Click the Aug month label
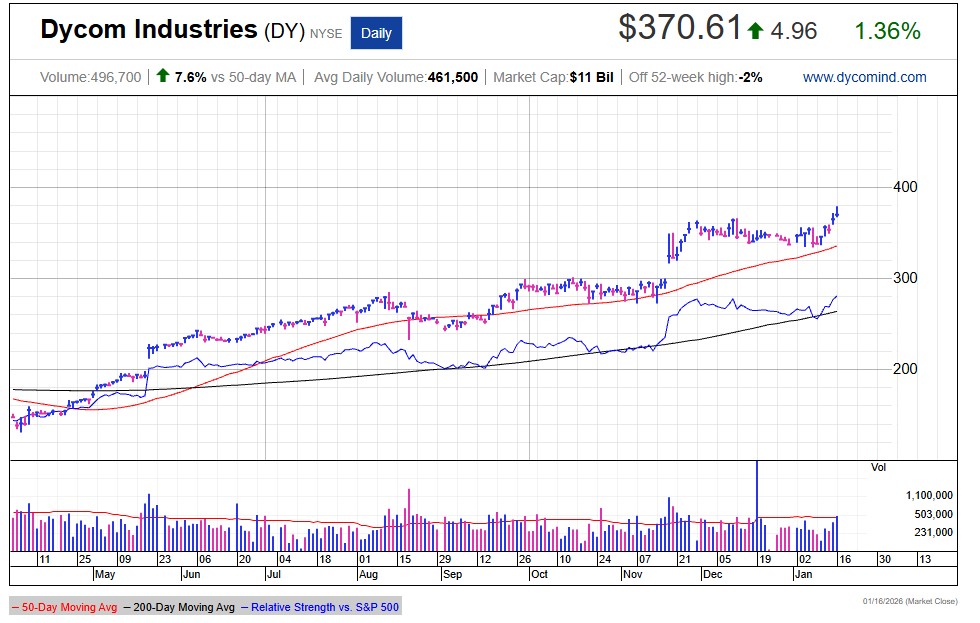Screen dimensions: 980x623 click(368, 574)
